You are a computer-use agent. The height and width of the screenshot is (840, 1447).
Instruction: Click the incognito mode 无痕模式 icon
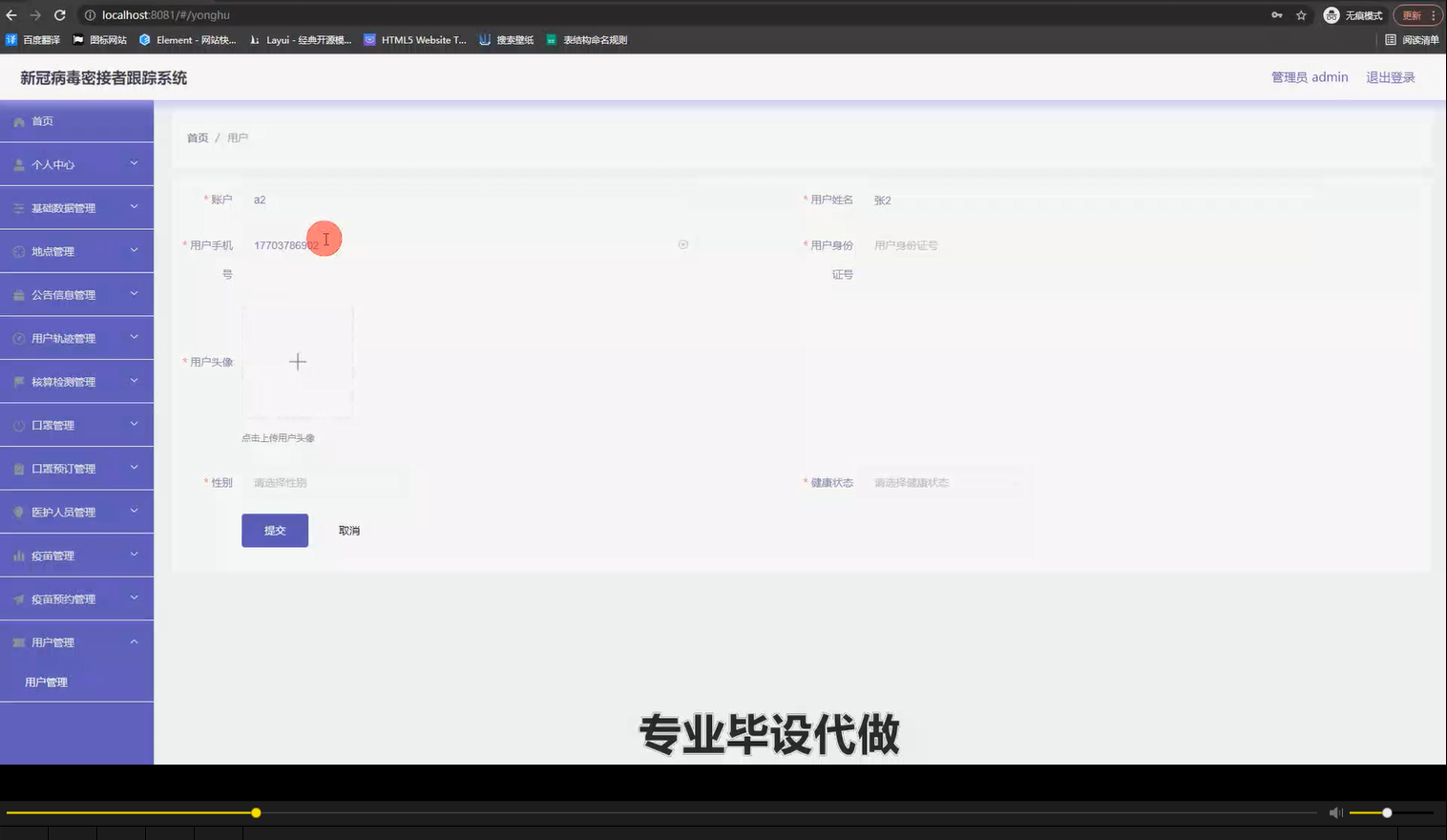1332,15
